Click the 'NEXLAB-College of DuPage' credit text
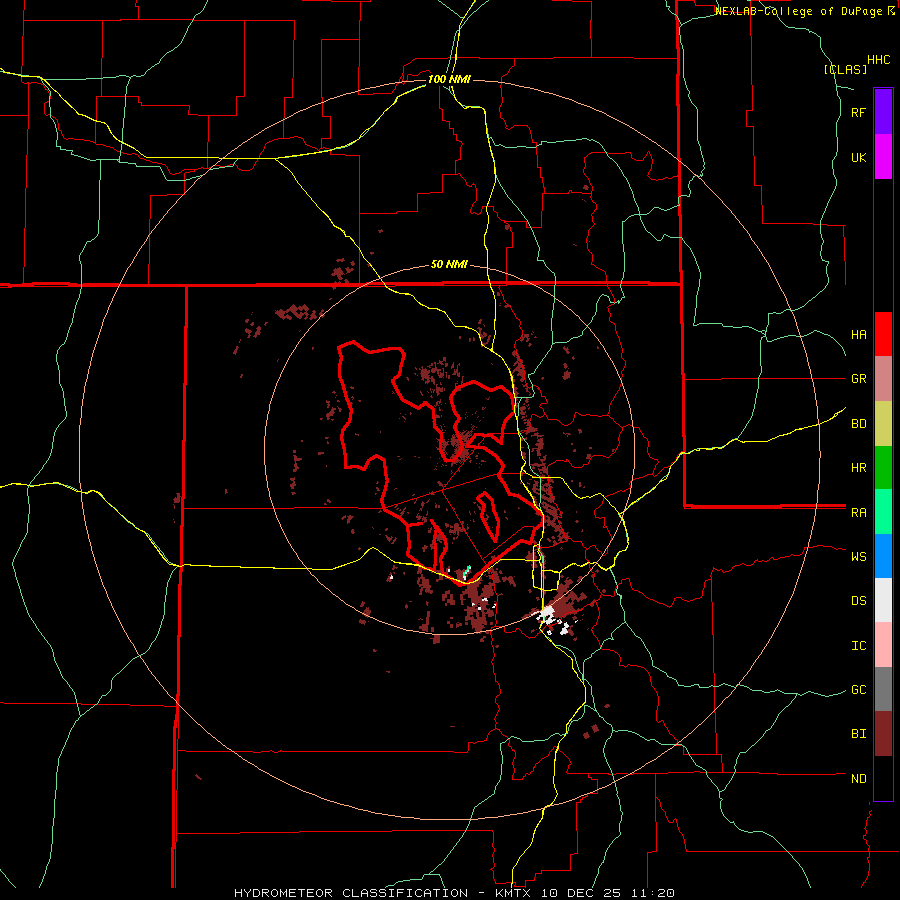Screen dimensions: 900x900 (798, 11)
